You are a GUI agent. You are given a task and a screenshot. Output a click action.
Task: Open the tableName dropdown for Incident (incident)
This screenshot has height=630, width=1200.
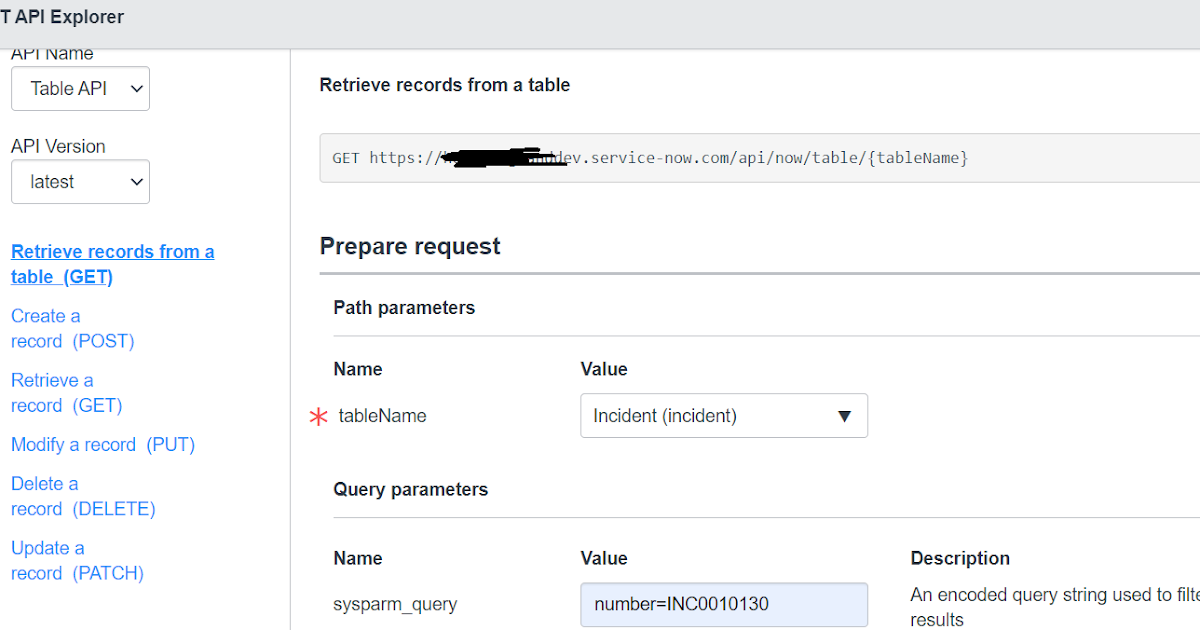point(723,415)
